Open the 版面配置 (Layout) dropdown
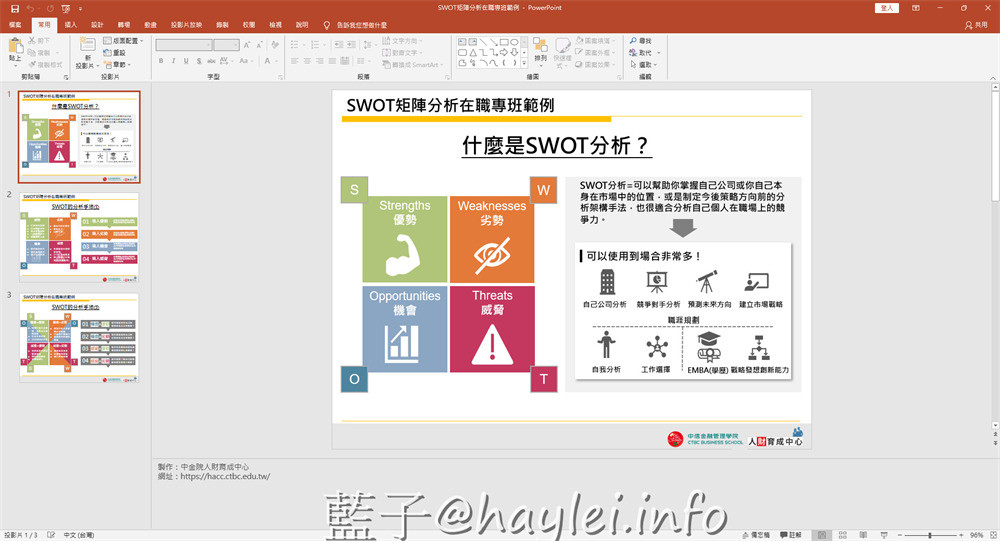 [x=123, y=41]
